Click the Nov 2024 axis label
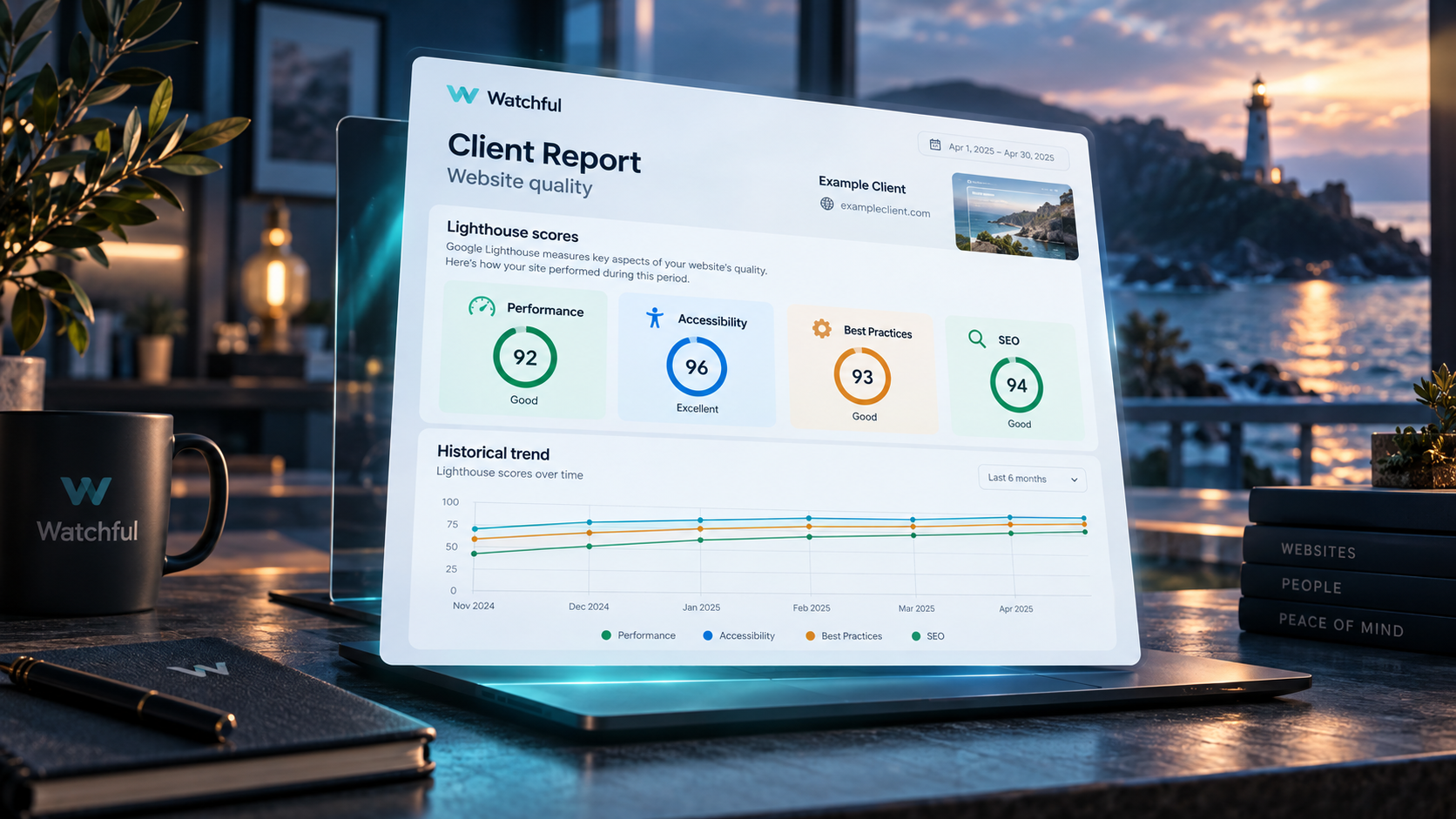 pos(474,606)
